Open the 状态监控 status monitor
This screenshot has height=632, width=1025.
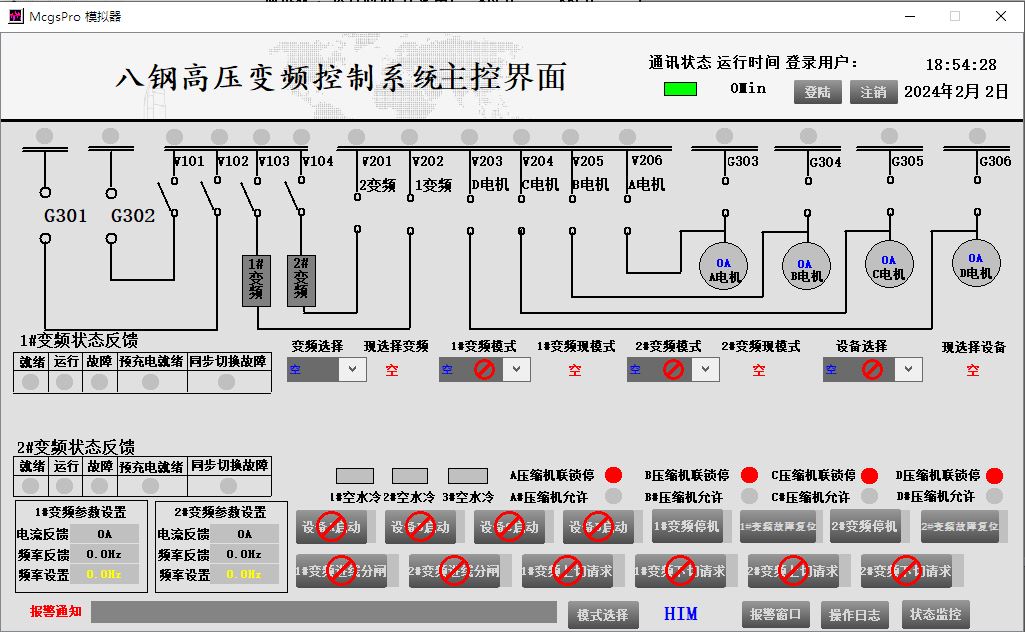[x=935, y=614]
